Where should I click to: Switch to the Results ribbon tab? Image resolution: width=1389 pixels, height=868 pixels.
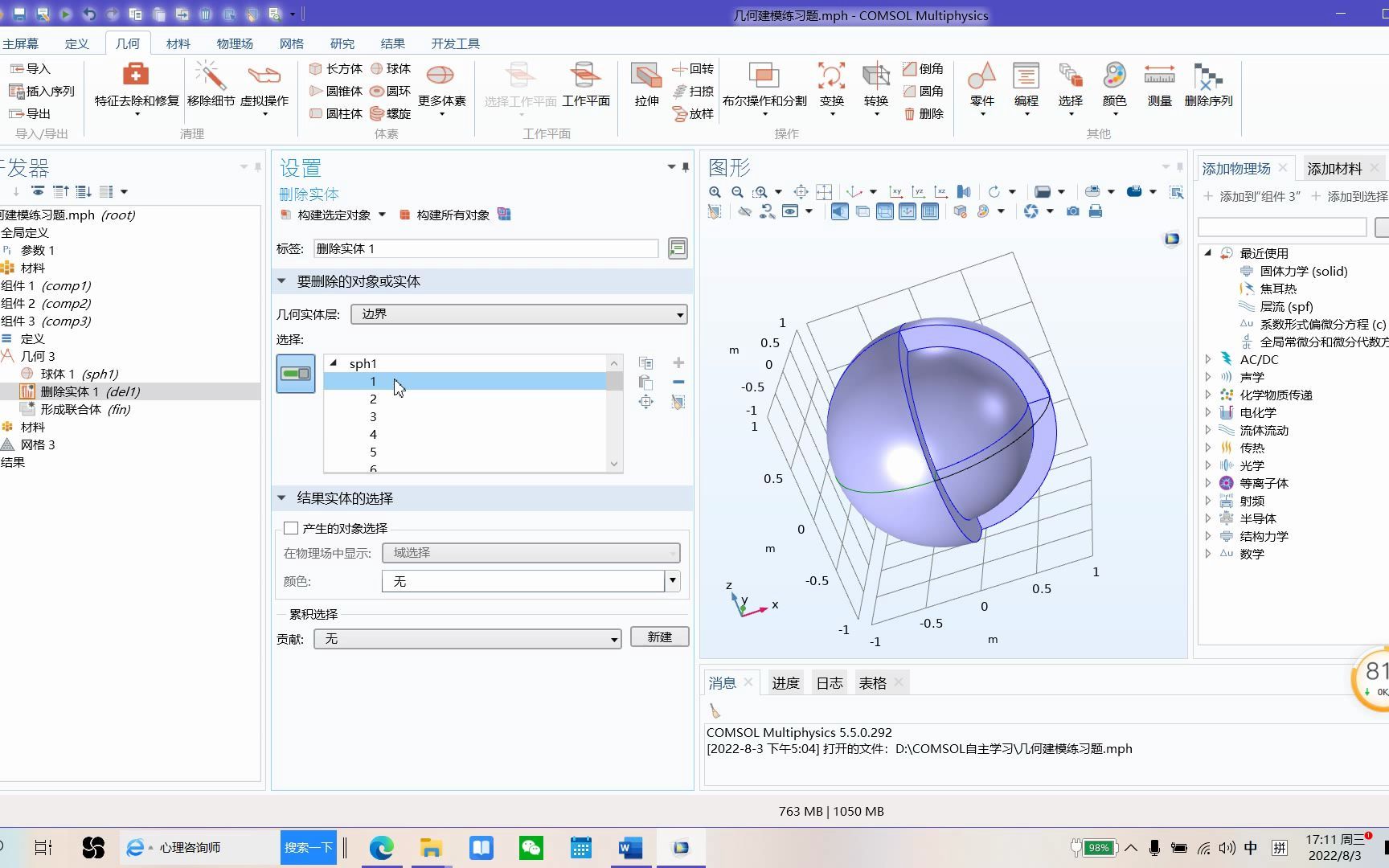tap(393, 43)
